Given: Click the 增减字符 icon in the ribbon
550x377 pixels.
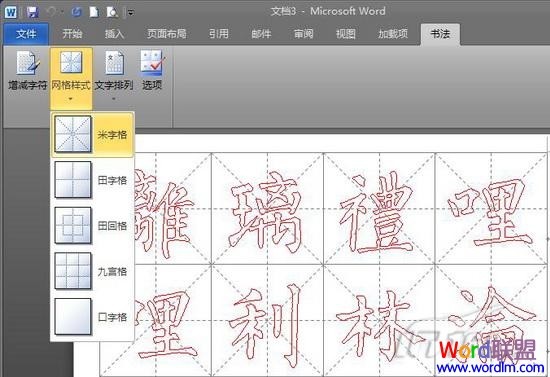Looking at the screenshot, I should 27,62.
